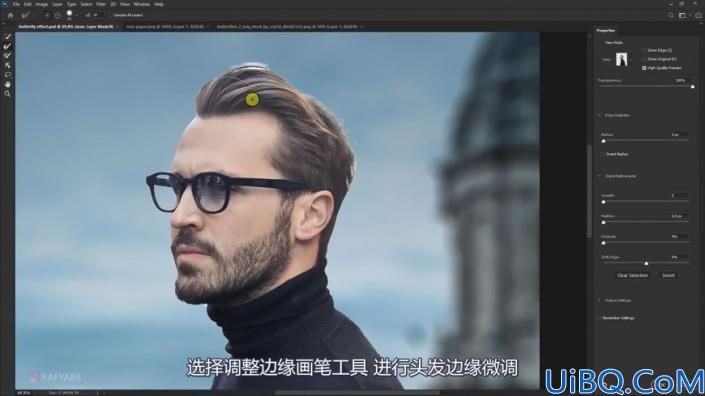705x396 pixels.
Task: Switch to the butterfly effect.psd document tab
Action: click(x=66, y=27)
